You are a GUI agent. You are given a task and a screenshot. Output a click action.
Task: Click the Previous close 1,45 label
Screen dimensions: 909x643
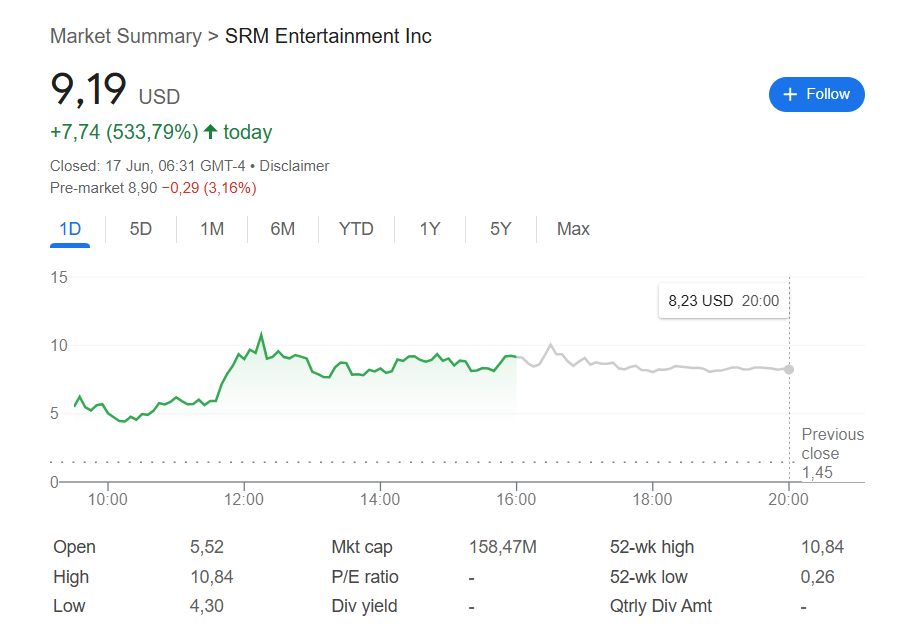tap(832, 453)
